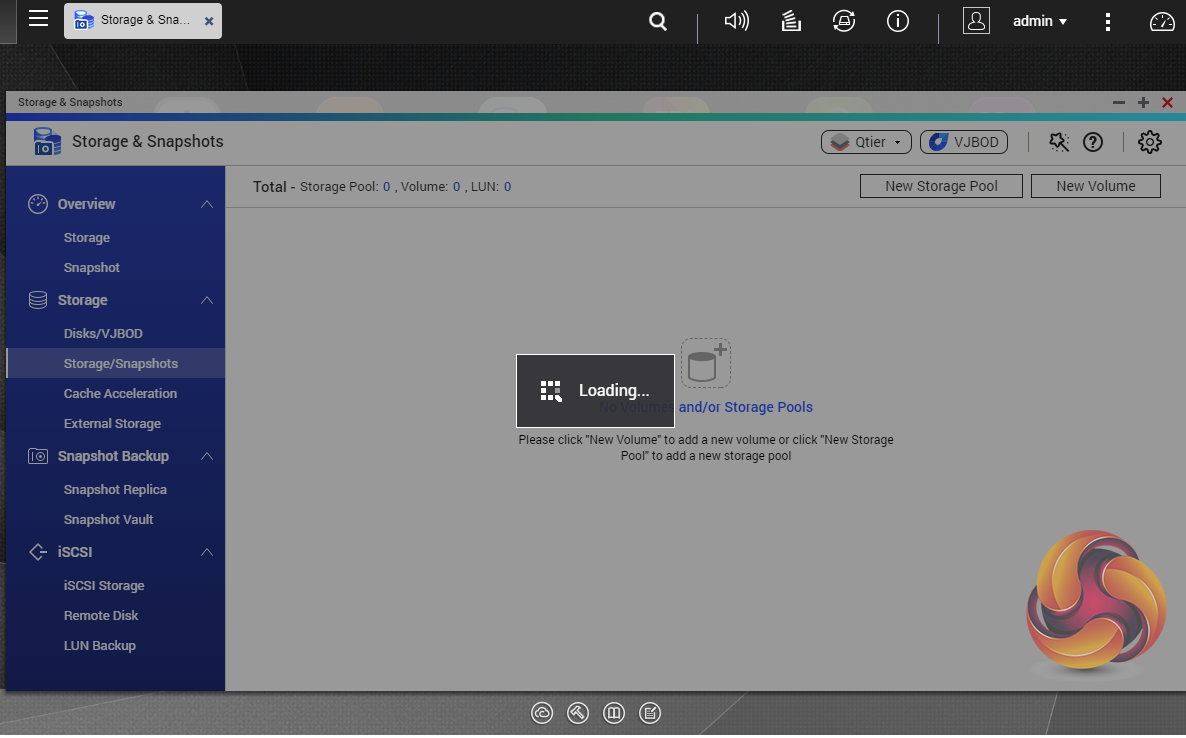Screen dimensions: 1186x738
Task: Maximize the Storage & Snapshots window
Action: pos(1143,102)
